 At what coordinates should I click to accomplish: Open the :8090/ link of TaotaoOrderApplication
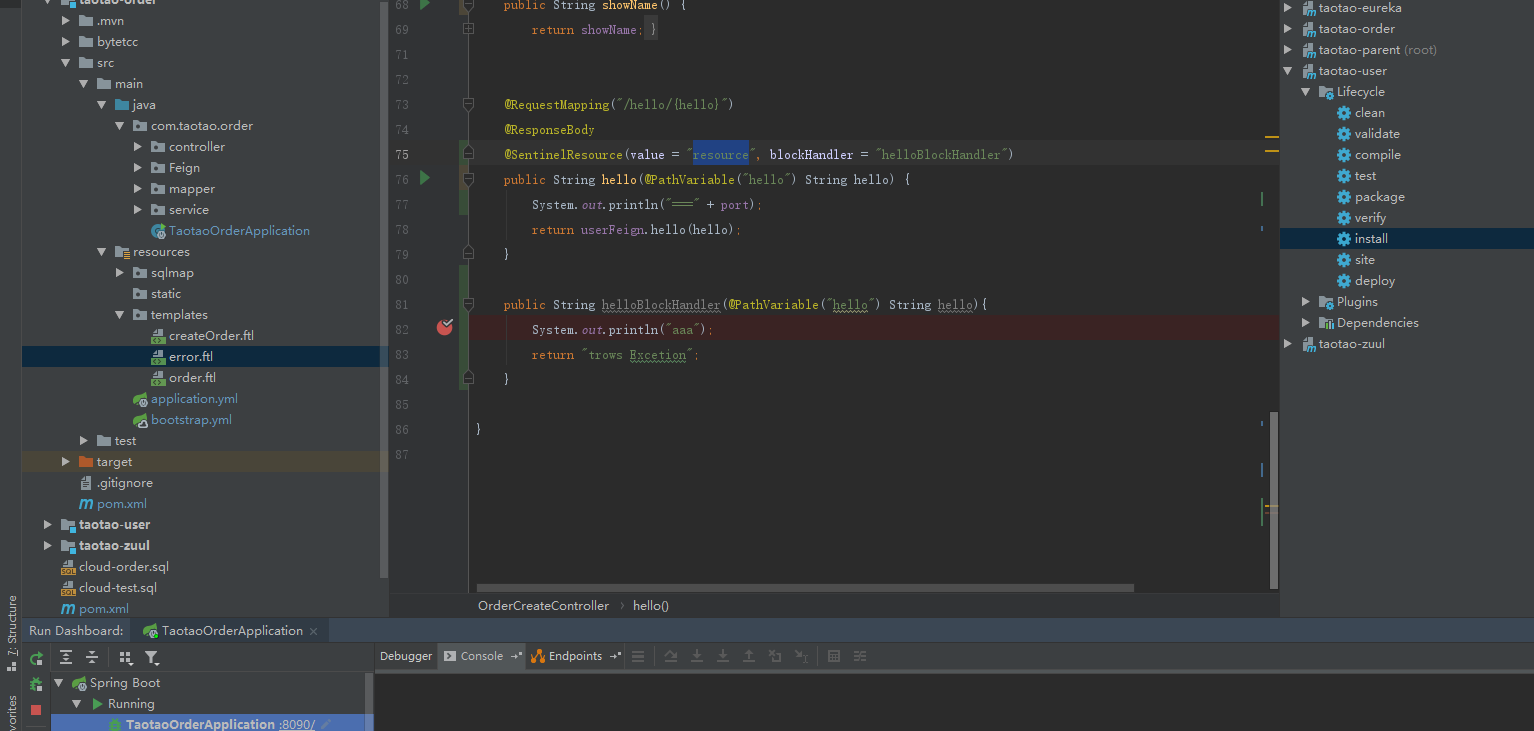[297, 724]
